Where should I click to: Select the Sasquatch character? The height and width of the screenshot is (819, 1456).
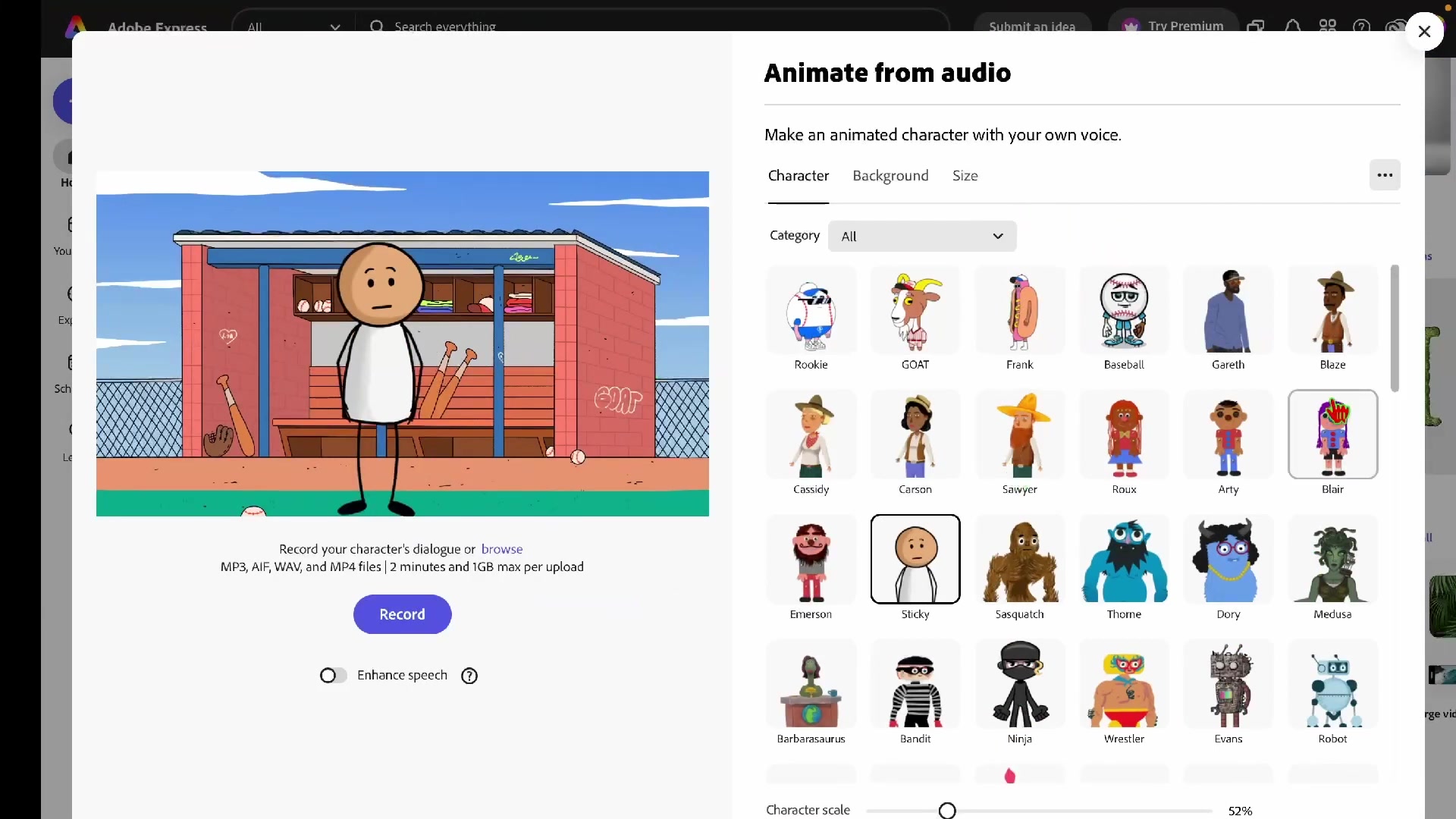click(x=1019, y=560)
